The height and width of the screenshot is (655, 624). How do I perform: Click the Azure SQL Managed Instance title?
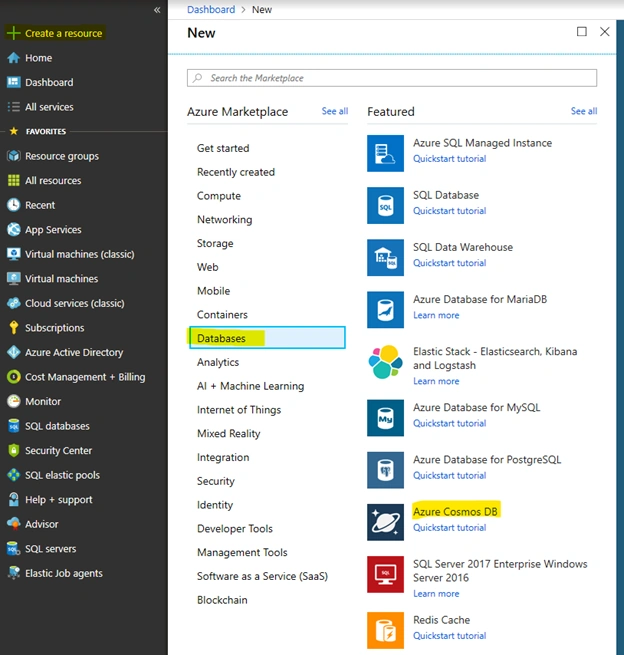[x=482, y=143]
